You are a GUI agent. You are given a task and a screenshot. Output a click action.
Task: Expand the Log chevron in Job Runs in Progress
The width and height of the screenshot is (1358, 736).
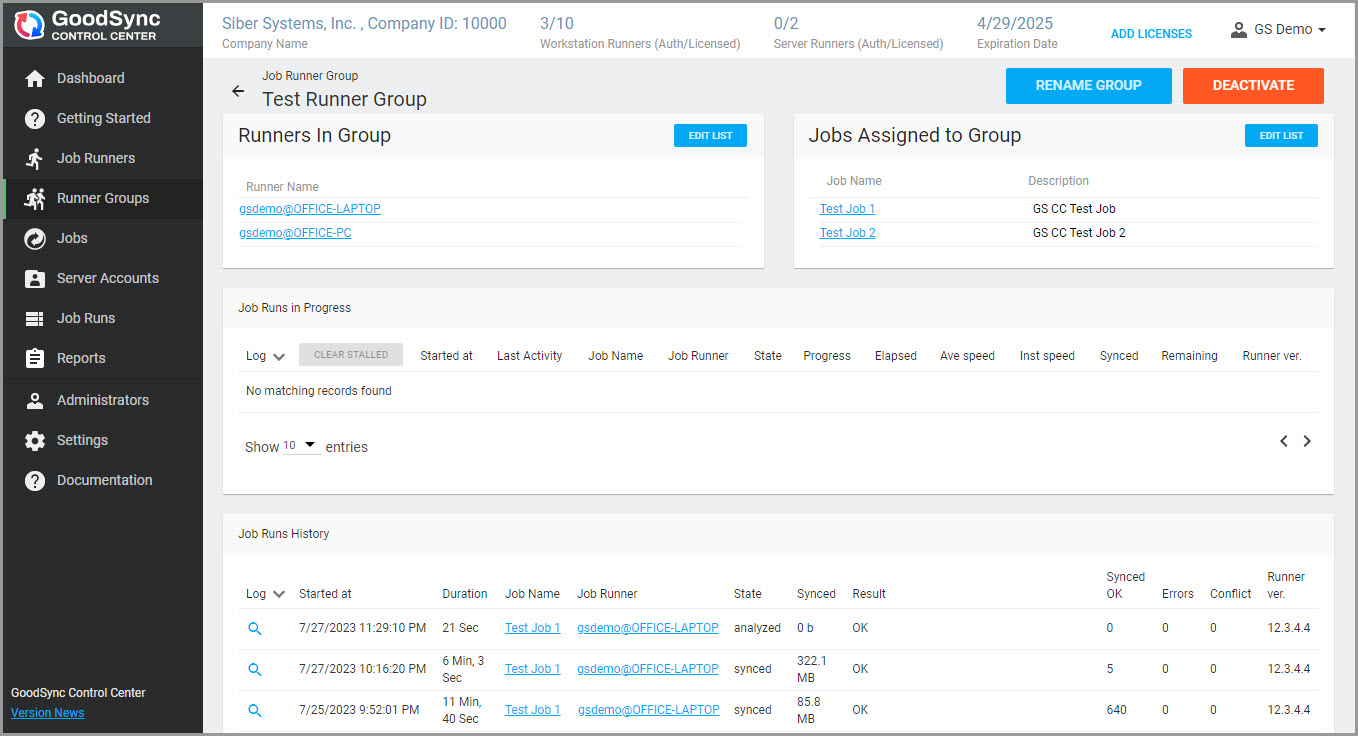(279, 357)
